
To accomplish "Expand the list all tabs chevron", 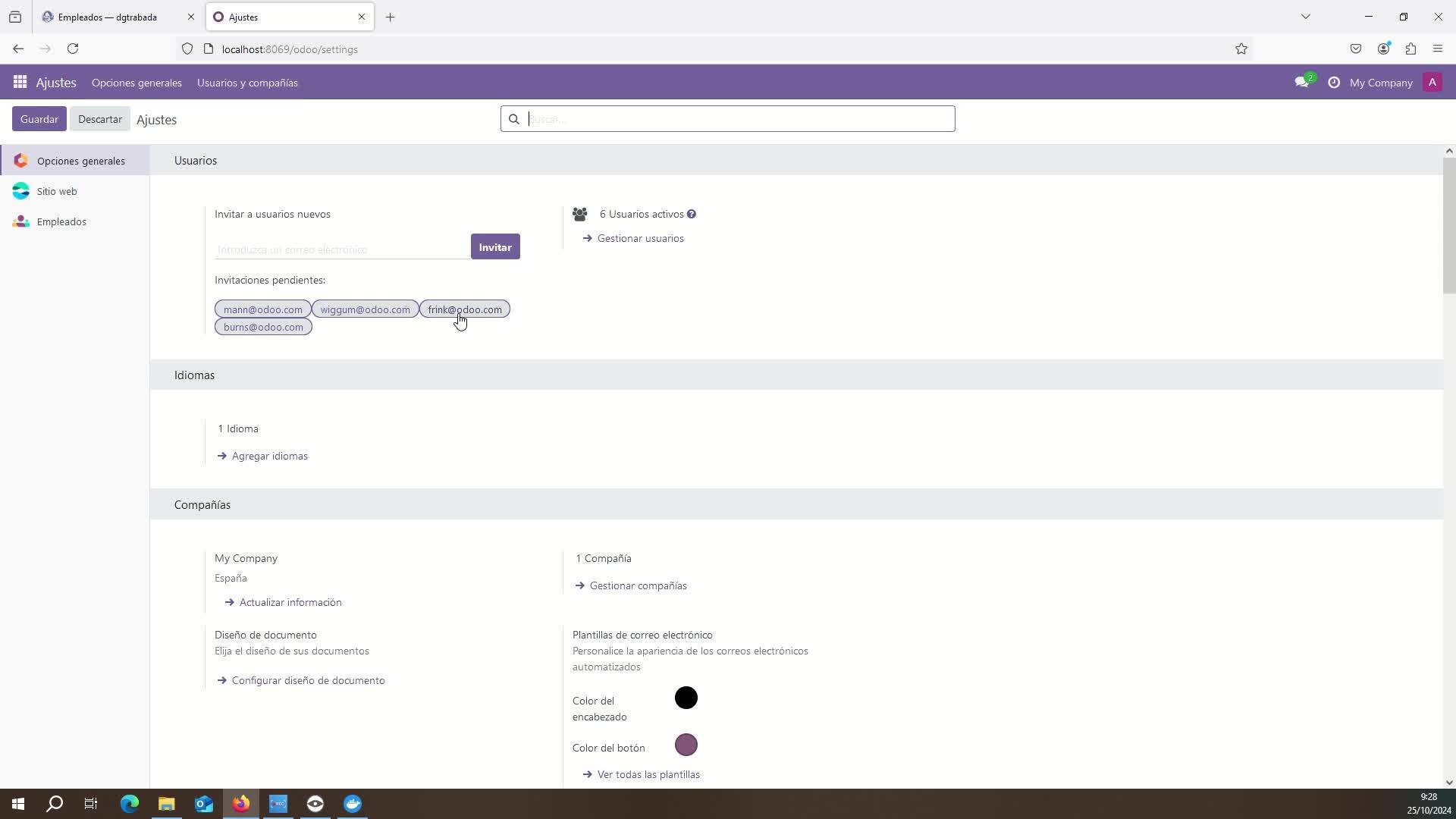I will 1306,17.
